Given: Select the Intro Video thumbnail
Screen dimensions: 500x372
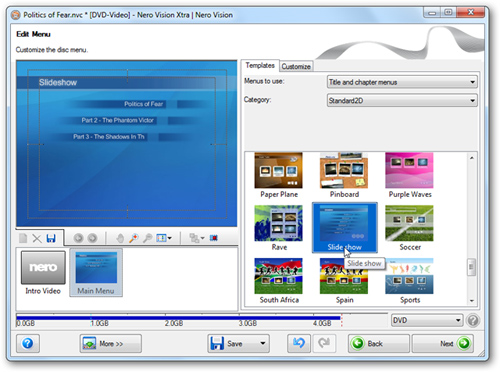Looking at the screenshot, I should click(43, 273).
